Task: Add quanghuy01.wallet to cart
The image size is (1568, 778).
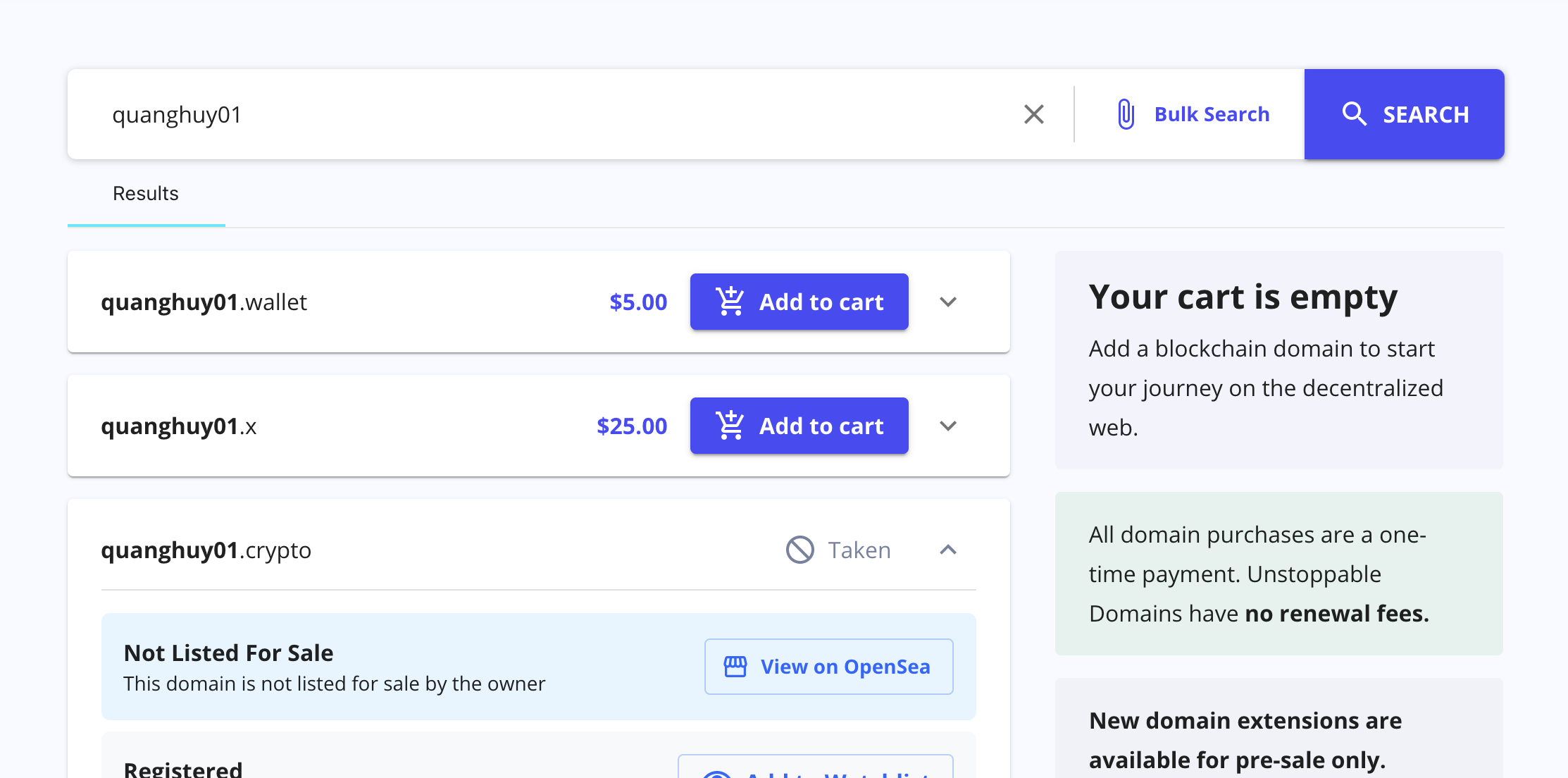Action: (x=799, y=302)
